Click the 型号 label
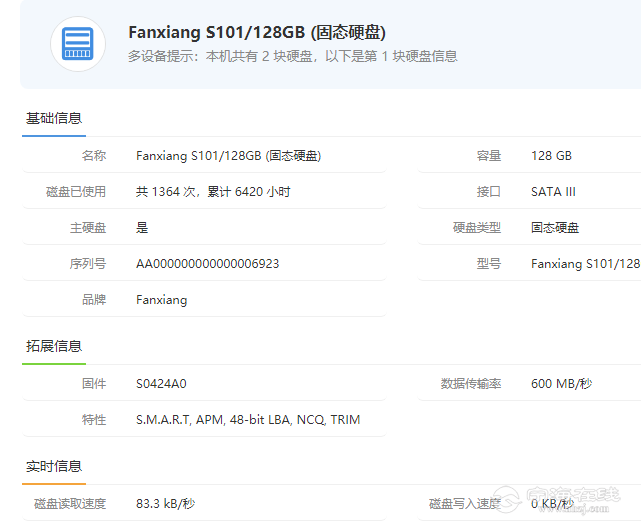641x528 pixels. 489,264
